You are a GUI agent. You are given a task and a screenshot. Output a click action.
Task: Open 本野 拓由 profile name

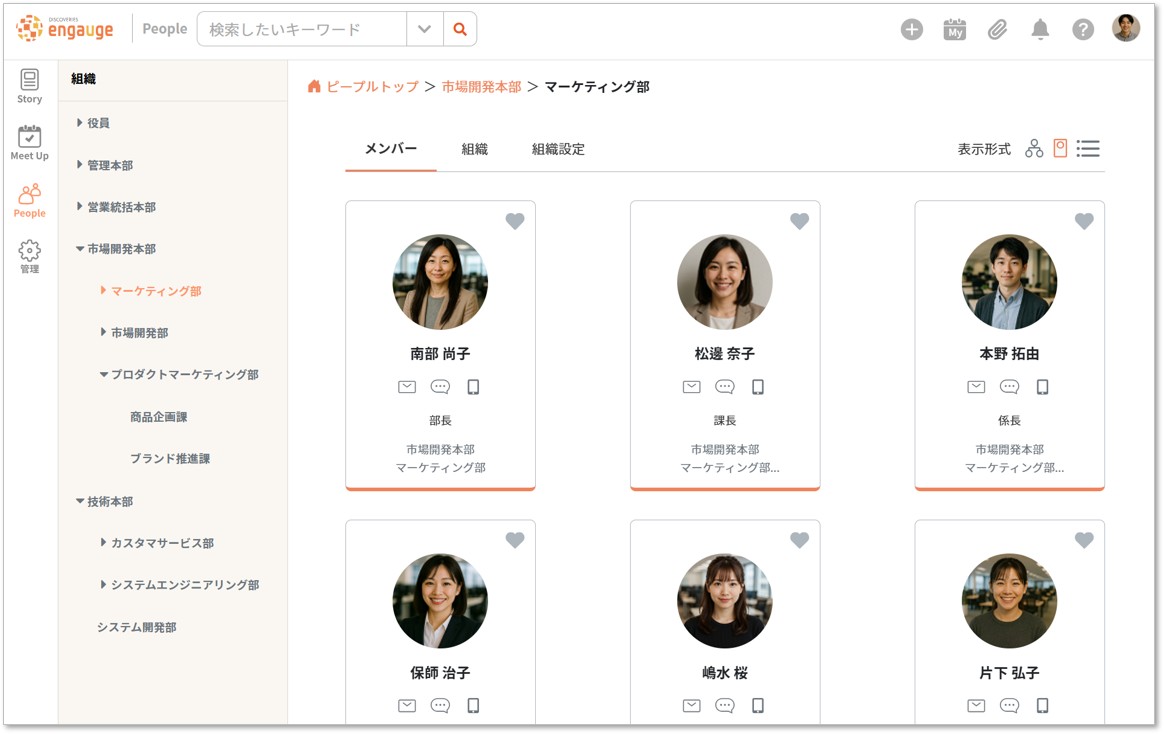click(1010, 354)
